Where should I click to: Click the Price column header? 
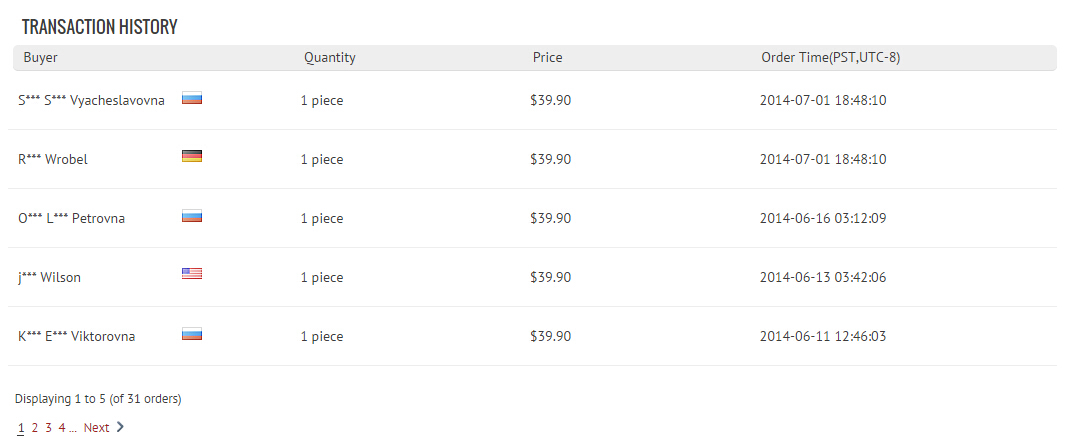pyautogui.click(x=547, y=58)
